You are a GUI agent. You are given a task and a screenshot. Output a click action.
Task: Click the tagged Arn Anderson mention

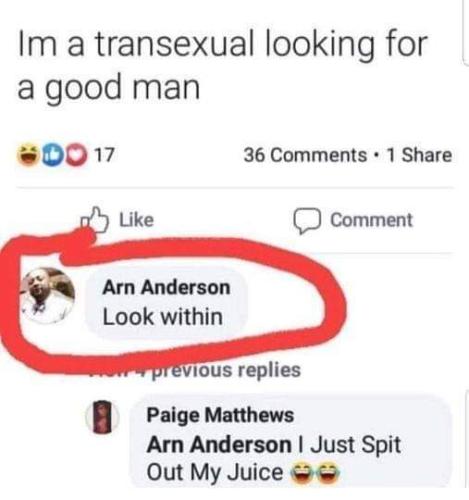click(x=219, y=445)
